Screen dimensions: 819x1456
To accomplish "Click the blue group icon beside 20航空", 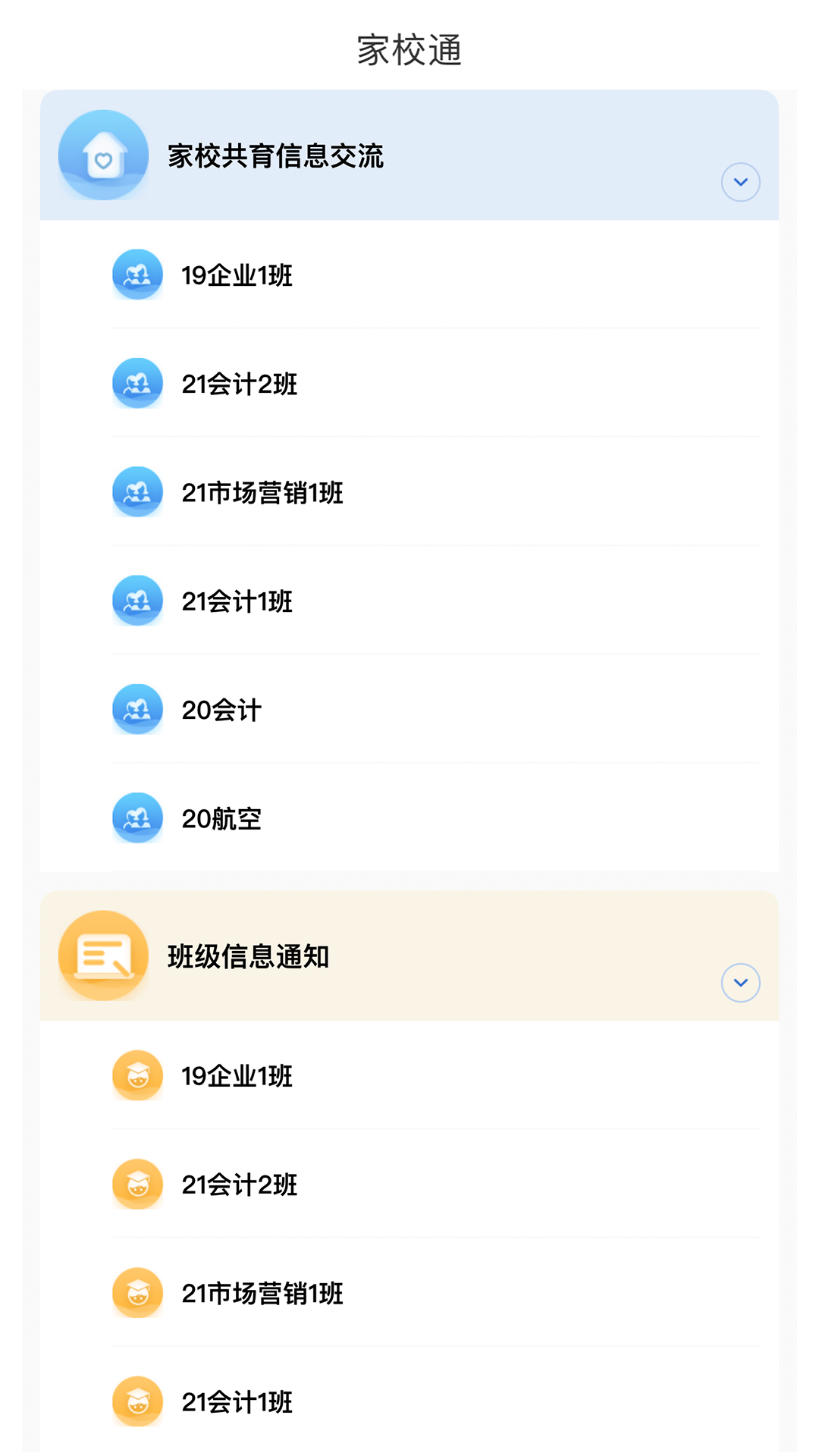I will pos(137,818).
